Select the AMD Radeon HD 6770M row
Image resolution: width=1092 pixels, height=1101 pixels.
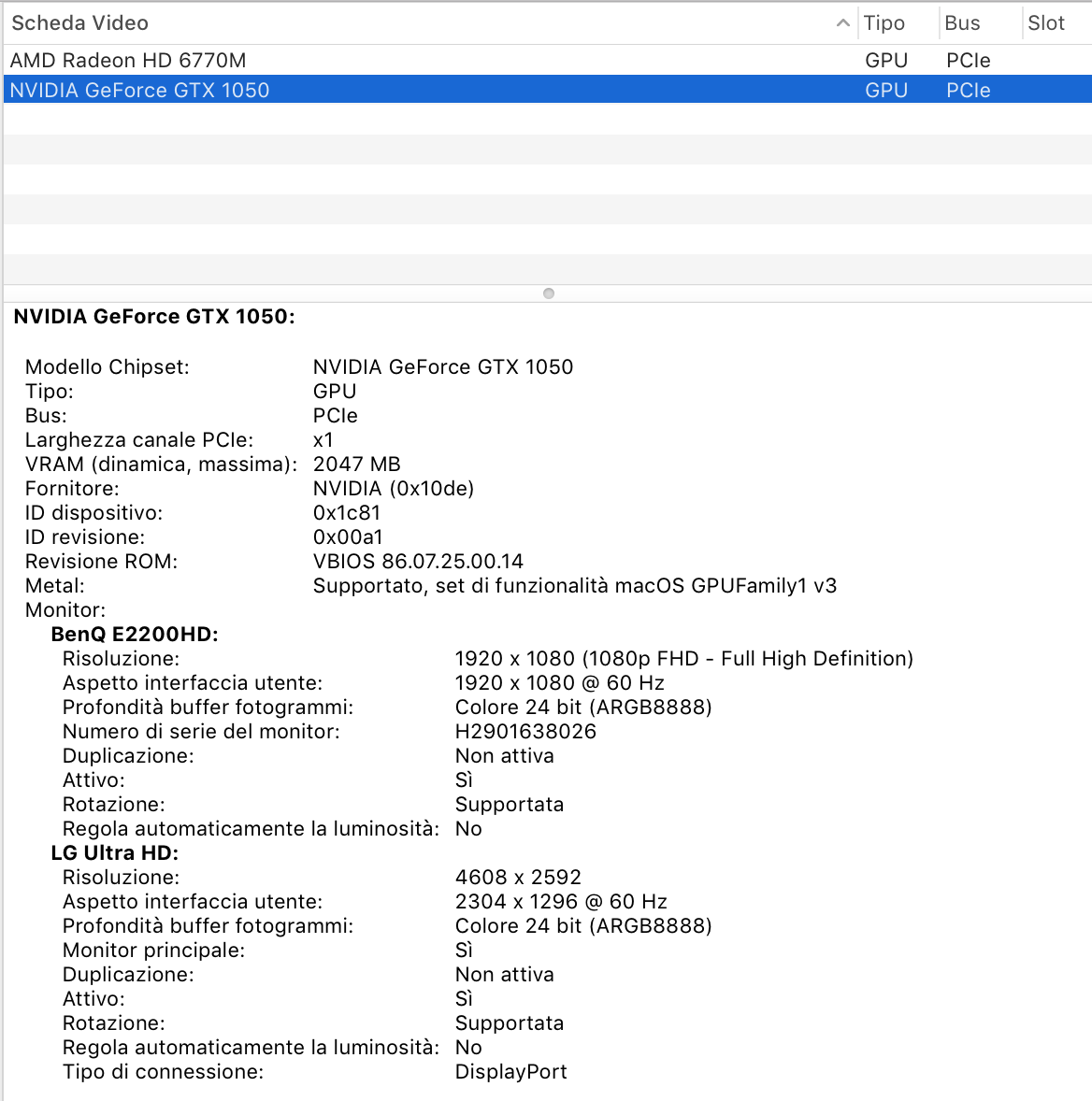click(x=548, y=61)
